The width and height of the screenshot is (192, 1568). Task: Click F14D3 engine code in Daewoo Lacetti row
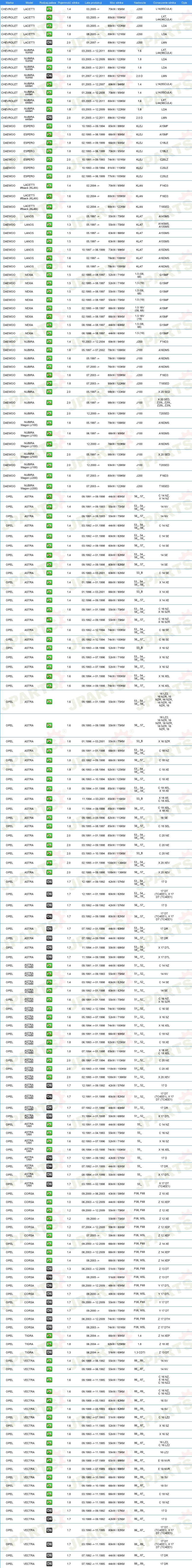tap(164, 186)
